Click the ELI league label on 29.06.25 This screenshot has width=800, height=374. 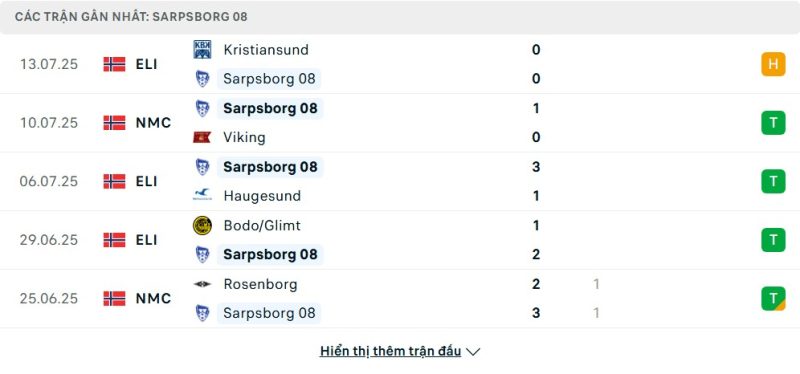pyautogui.click(x=146, y=240)
